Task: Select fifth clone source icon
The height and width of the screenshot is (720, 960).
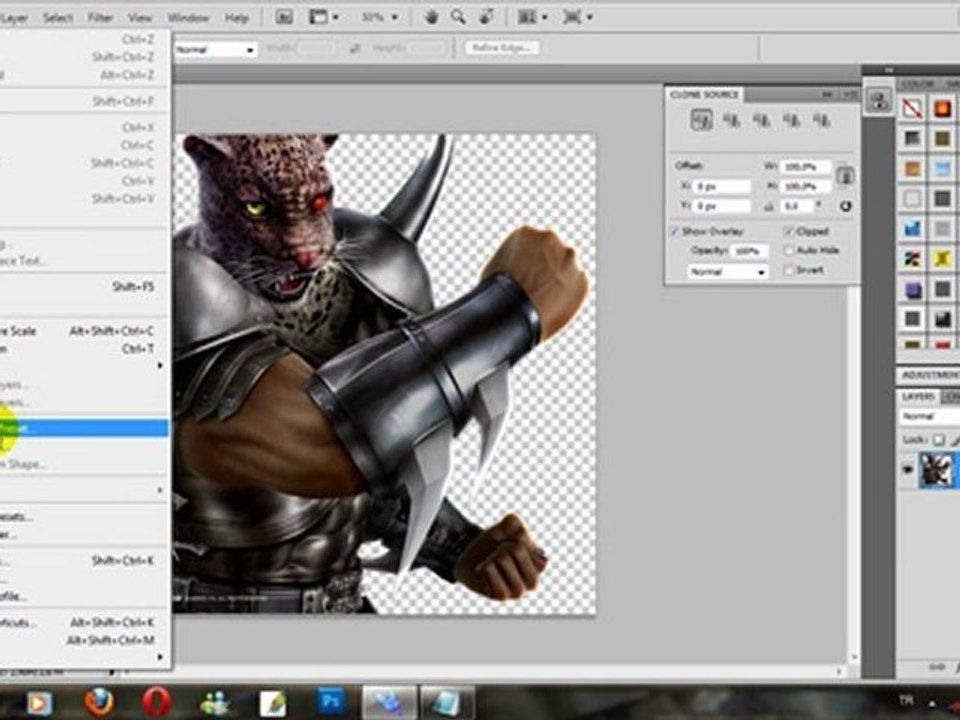Action: coord(821,120)
